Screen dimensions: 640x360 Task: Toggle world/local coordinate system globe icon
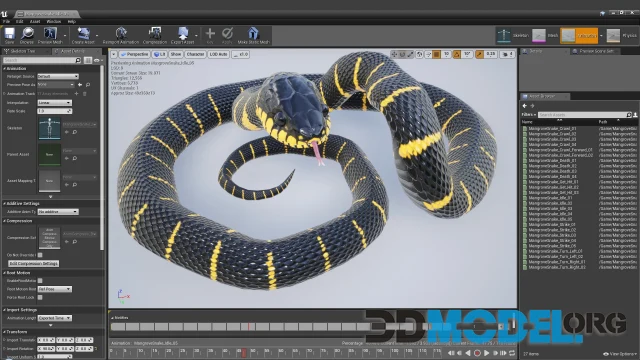[x=419, y=54]
